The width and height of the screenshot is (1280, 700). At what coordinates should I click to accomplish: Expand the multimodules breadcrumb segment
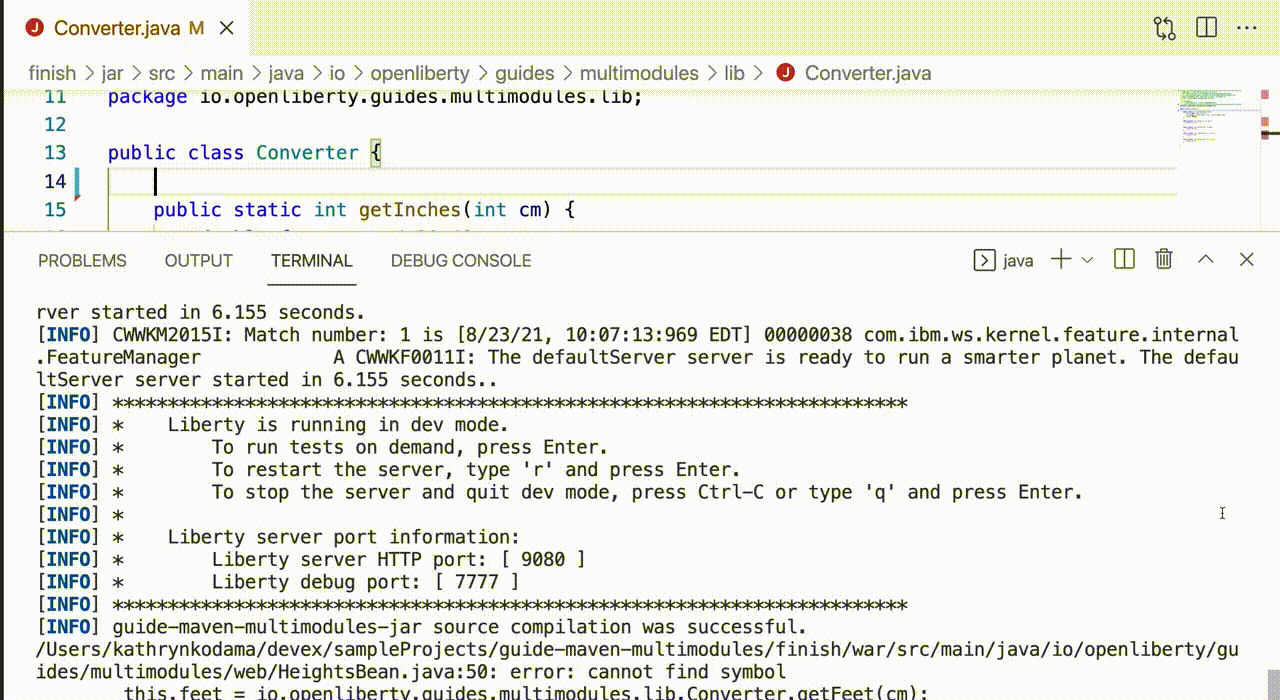tap(639, 73)
